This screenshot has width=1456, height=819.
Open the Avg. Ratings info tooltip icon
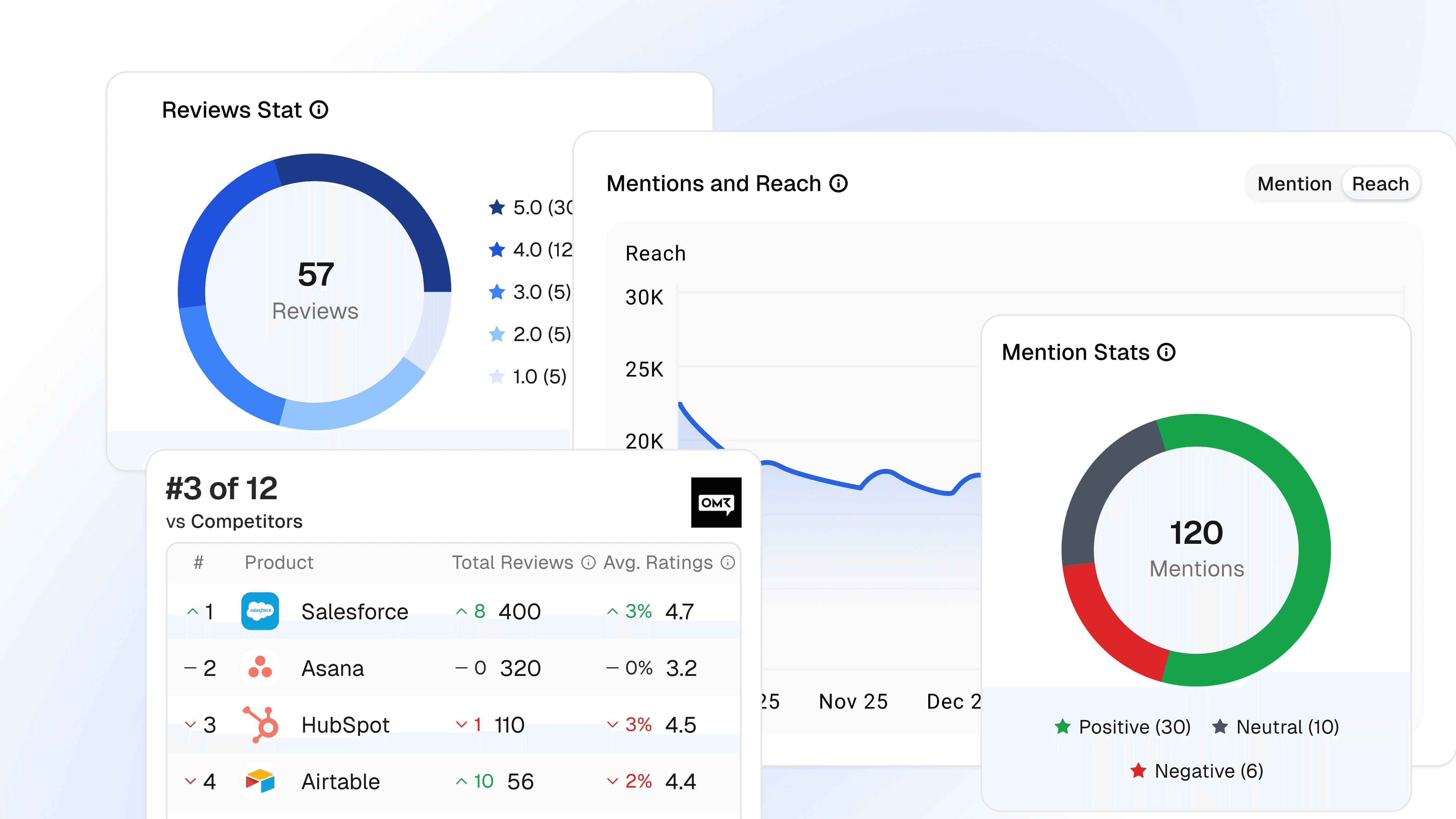pyautogui.click(x=728, y=562)
